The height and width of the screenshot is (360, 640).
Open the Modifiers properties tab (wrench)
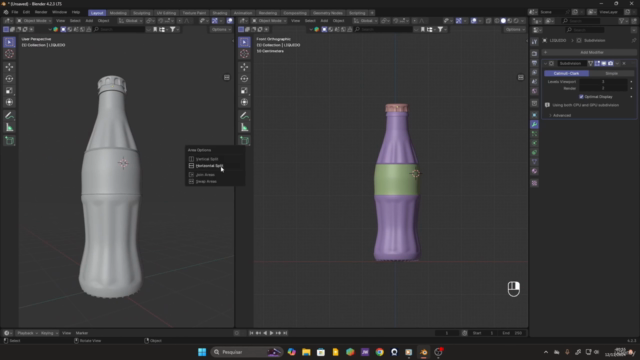[x=534, y=124]
